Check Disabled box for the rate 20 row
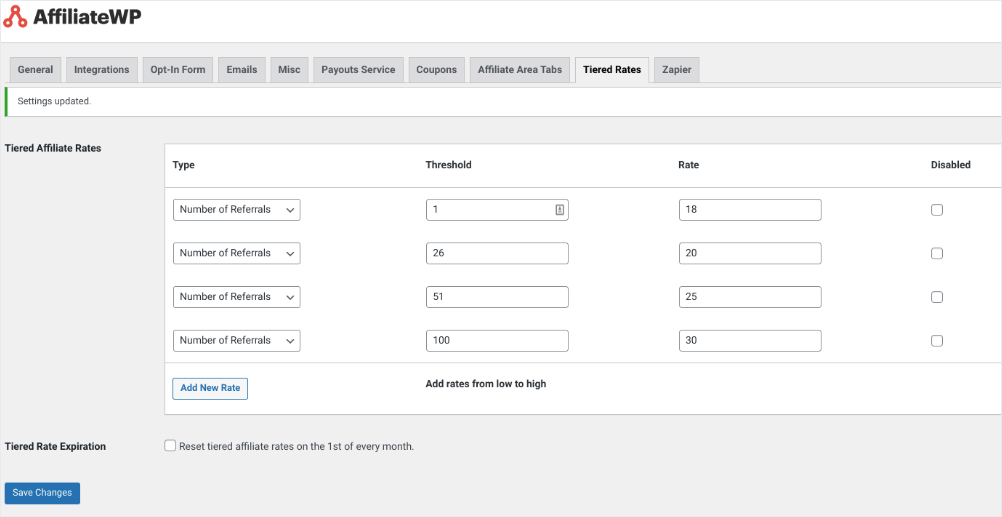 [937, 253]
